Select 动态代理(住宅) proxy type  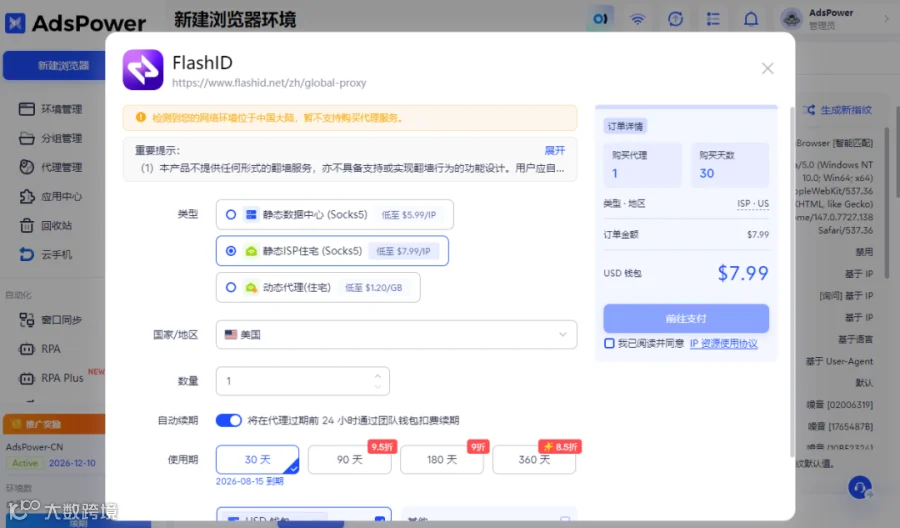pos(318,288)
